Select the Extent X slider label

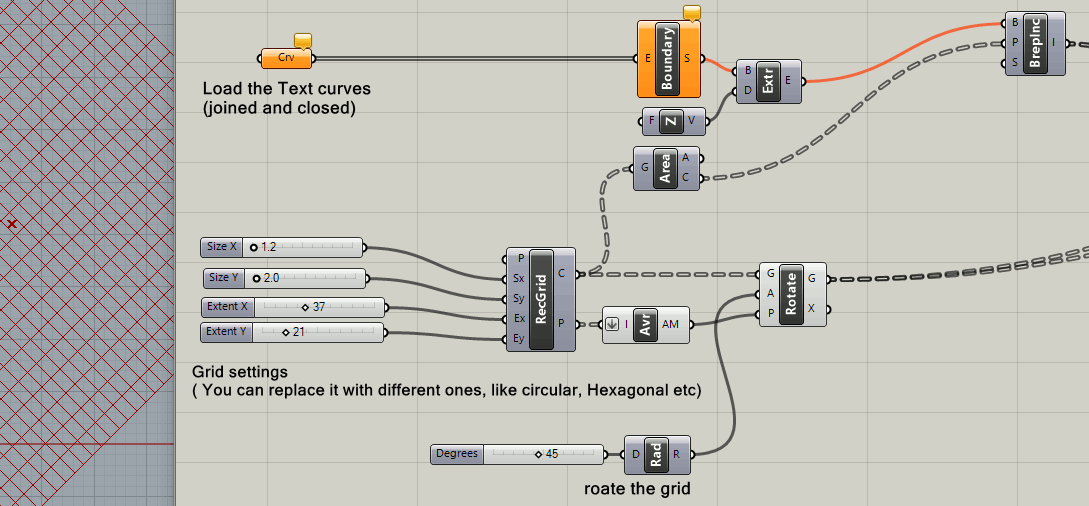pyautogui.click(x=227, y=307)
